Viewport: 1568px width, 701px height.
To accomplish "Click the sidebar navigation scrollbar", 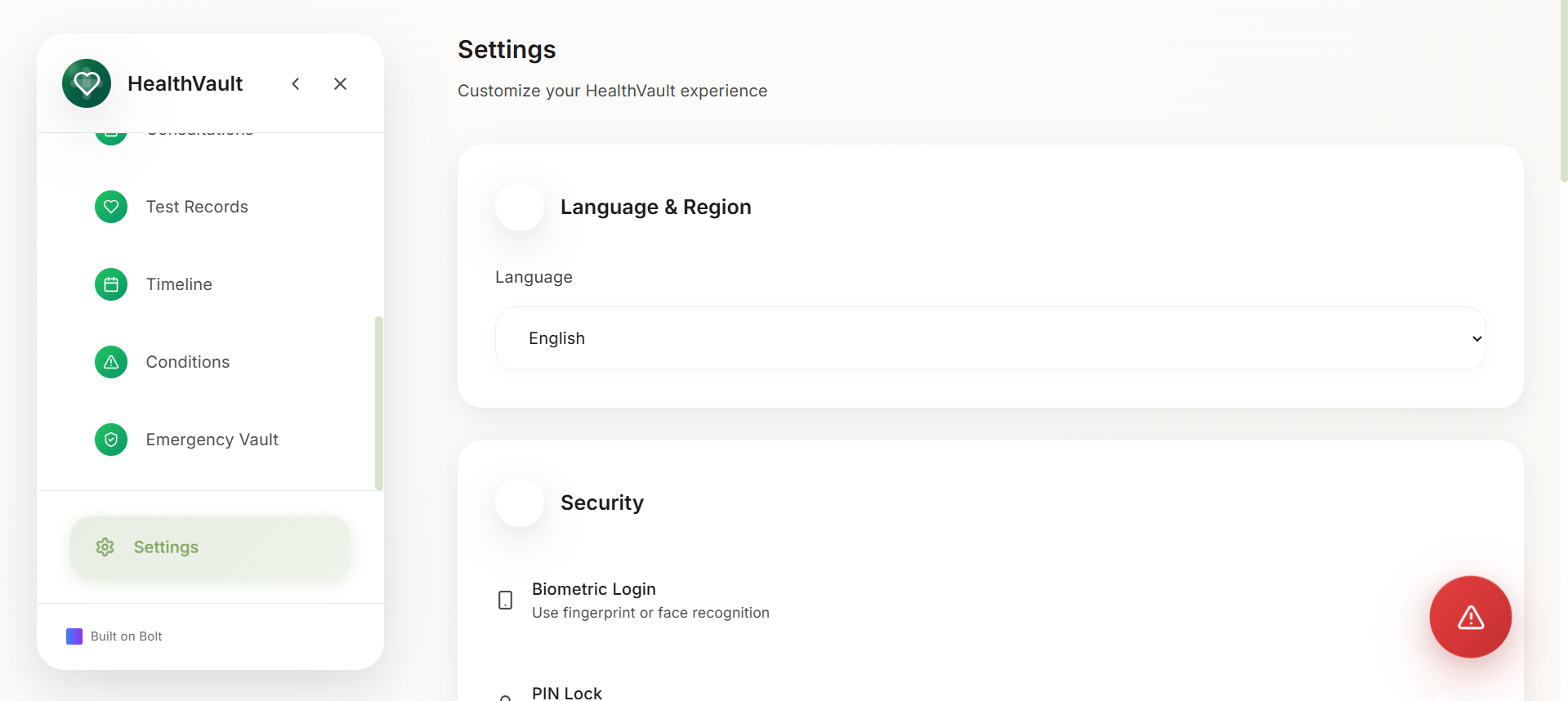I will click(378, 402).
